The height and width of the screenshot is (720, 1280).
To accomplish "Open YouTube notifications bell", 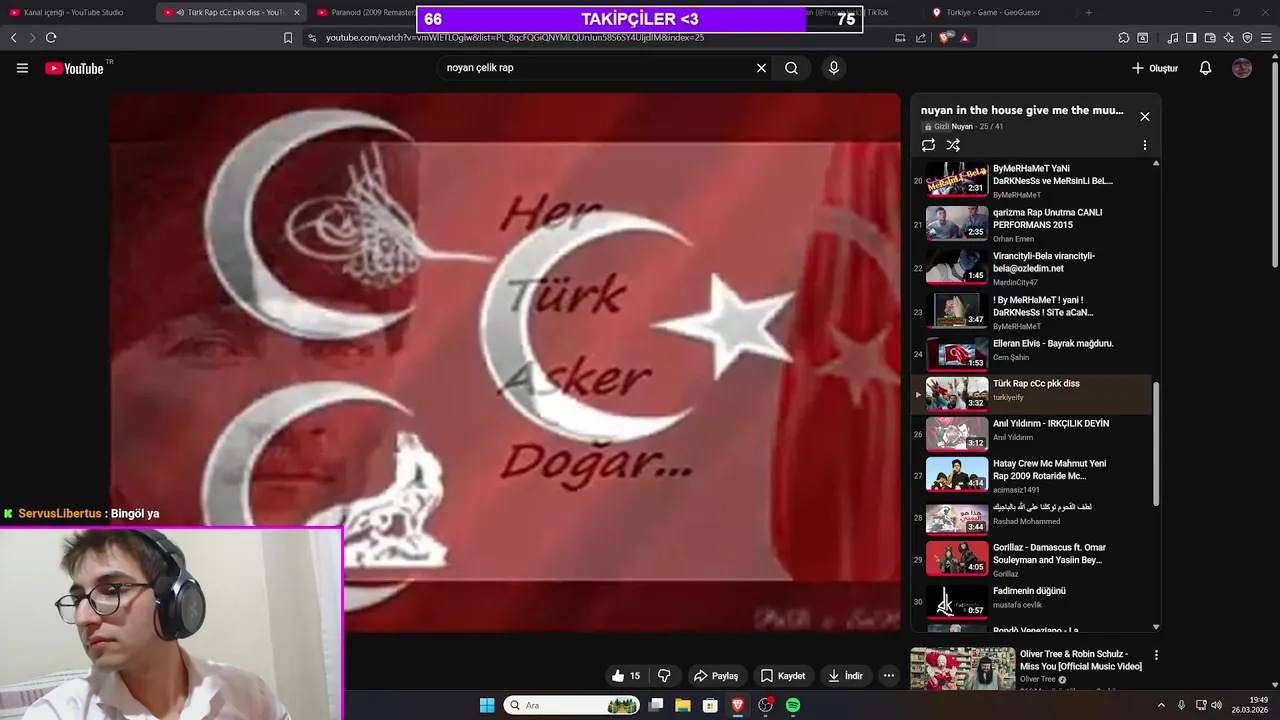I will click(x=1205, y=68).
